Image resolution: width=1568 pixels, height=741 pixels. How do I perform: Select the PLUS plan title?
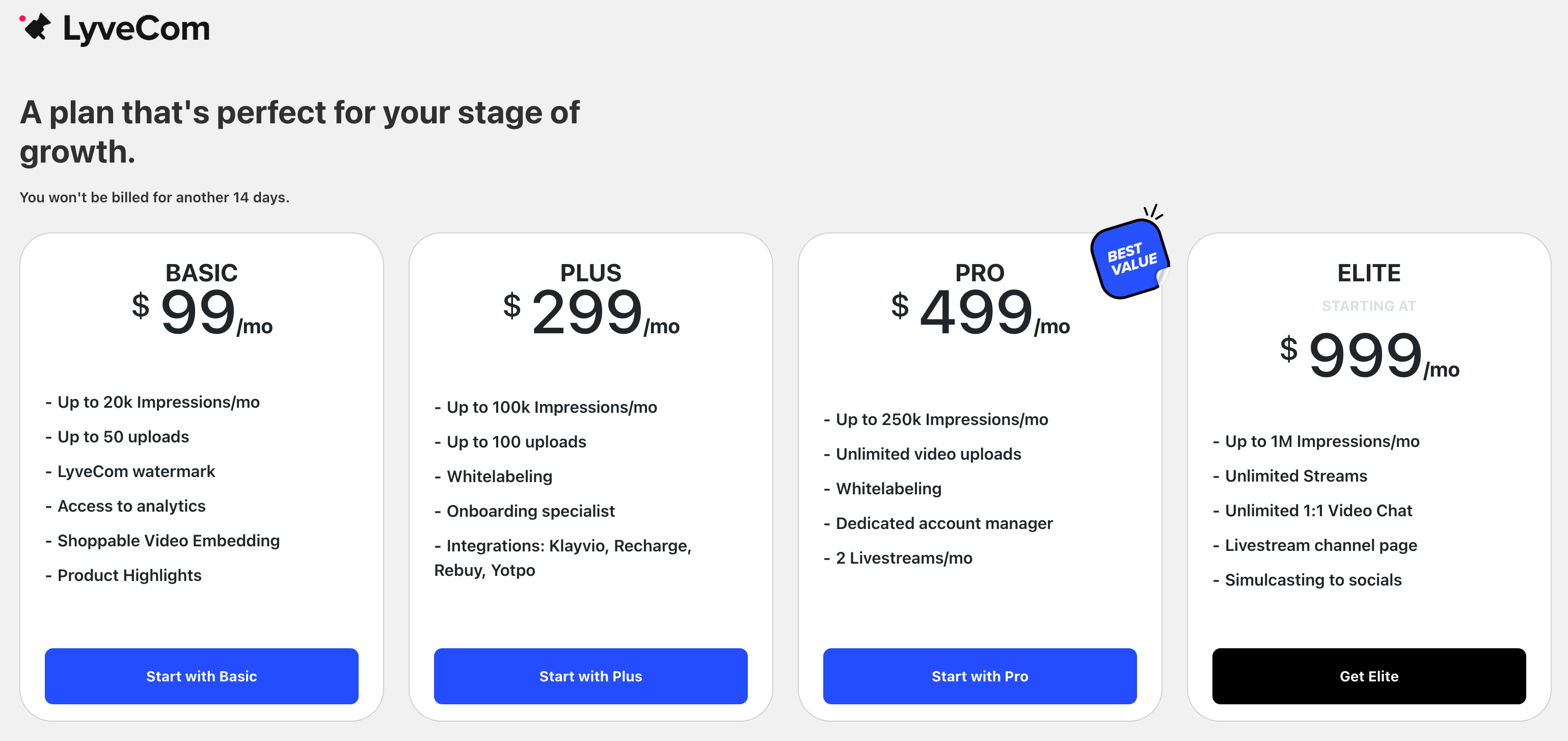tap(590, 272)
